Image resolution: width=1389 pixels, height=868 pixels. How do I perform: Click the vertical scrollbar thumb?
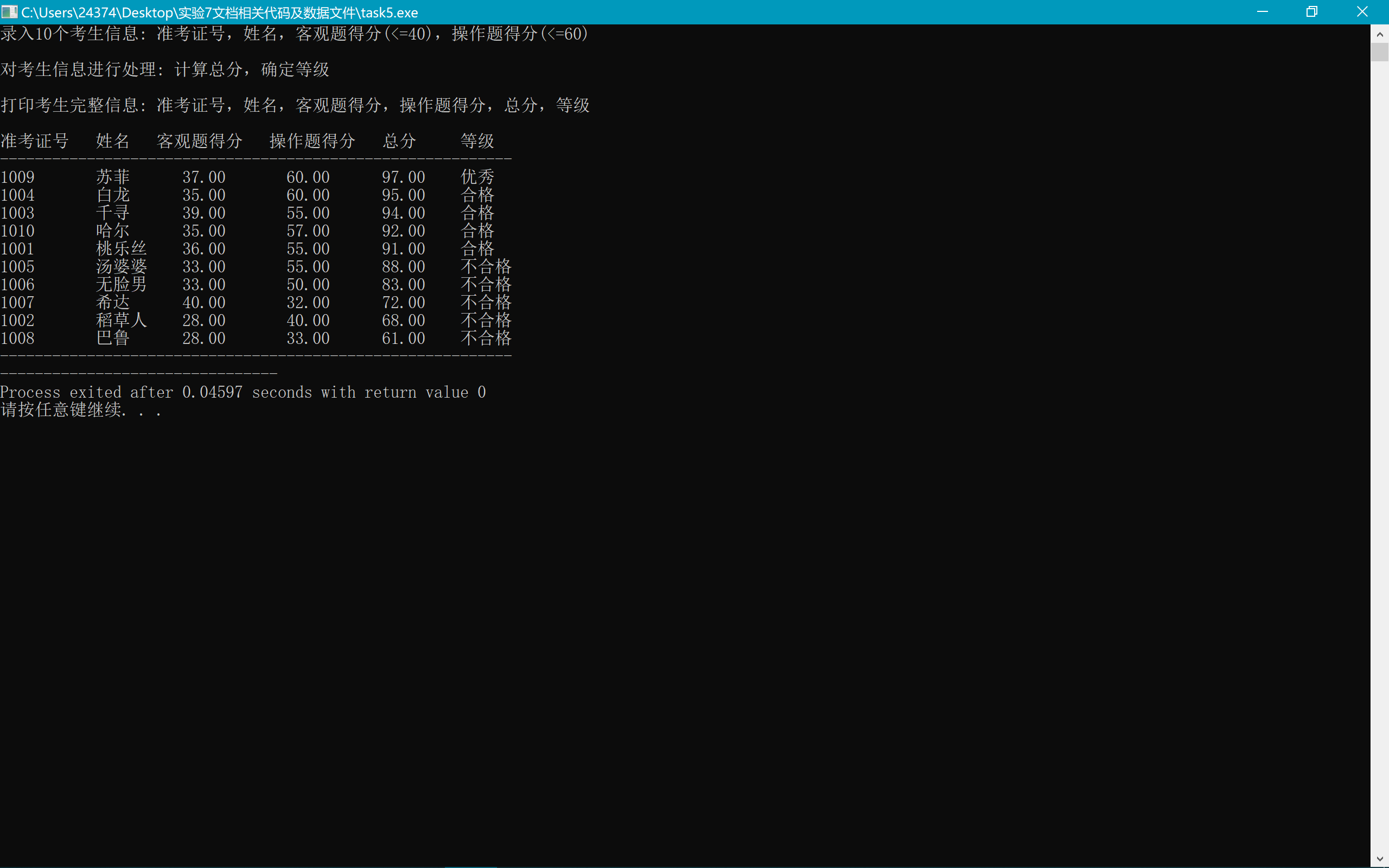[x=1379, y=52]
